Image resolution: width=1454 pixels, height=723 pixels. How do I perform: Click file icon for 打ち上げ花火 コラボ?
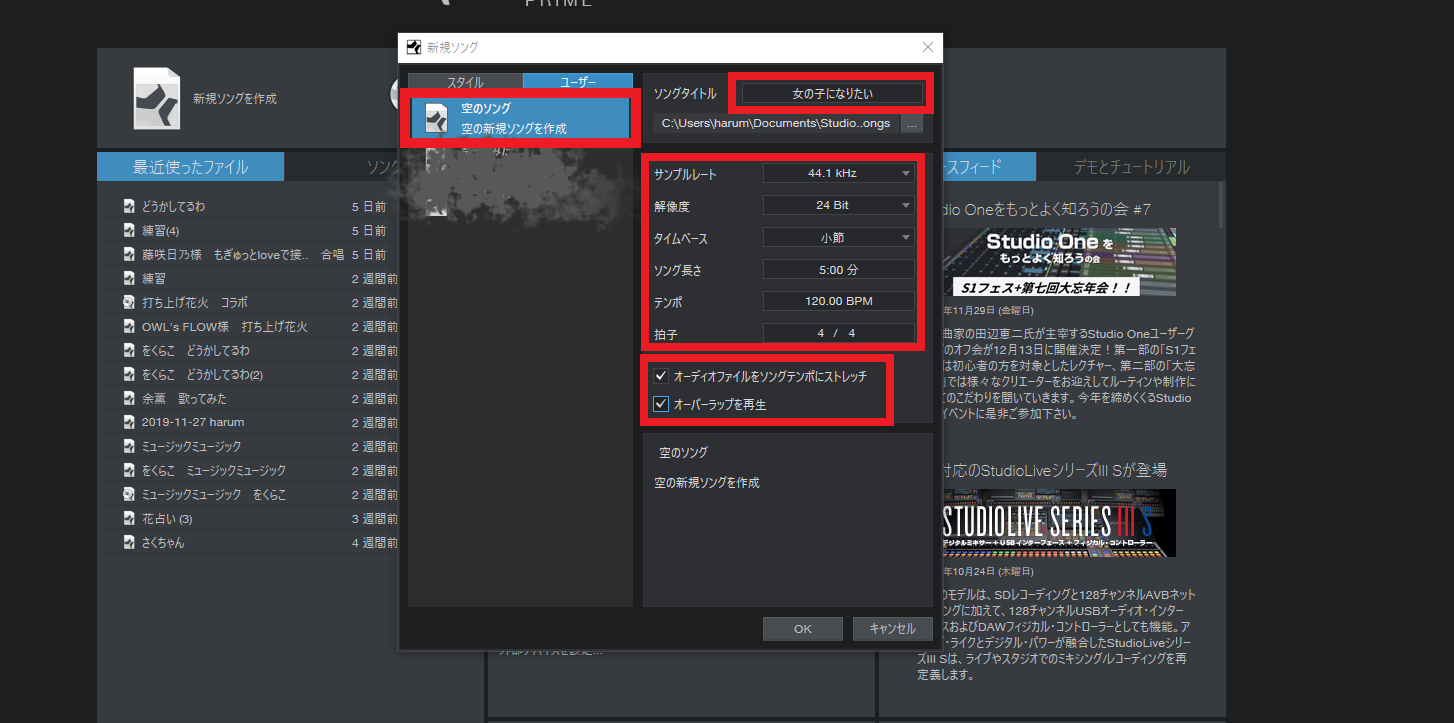(x=128, y=302)
